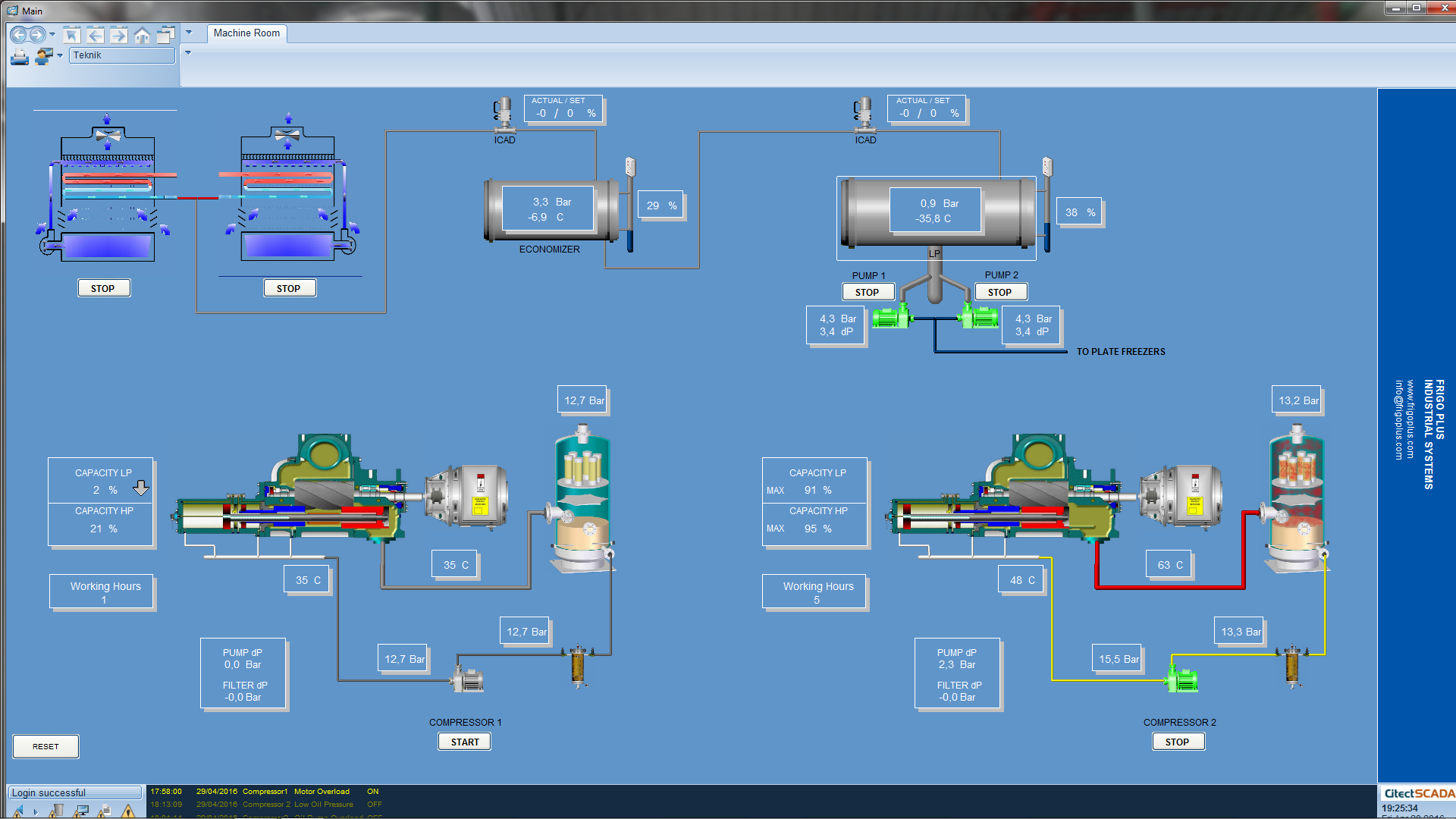
Task: Click the alarm warning triangle in the status bar
Action: point(127,813)
